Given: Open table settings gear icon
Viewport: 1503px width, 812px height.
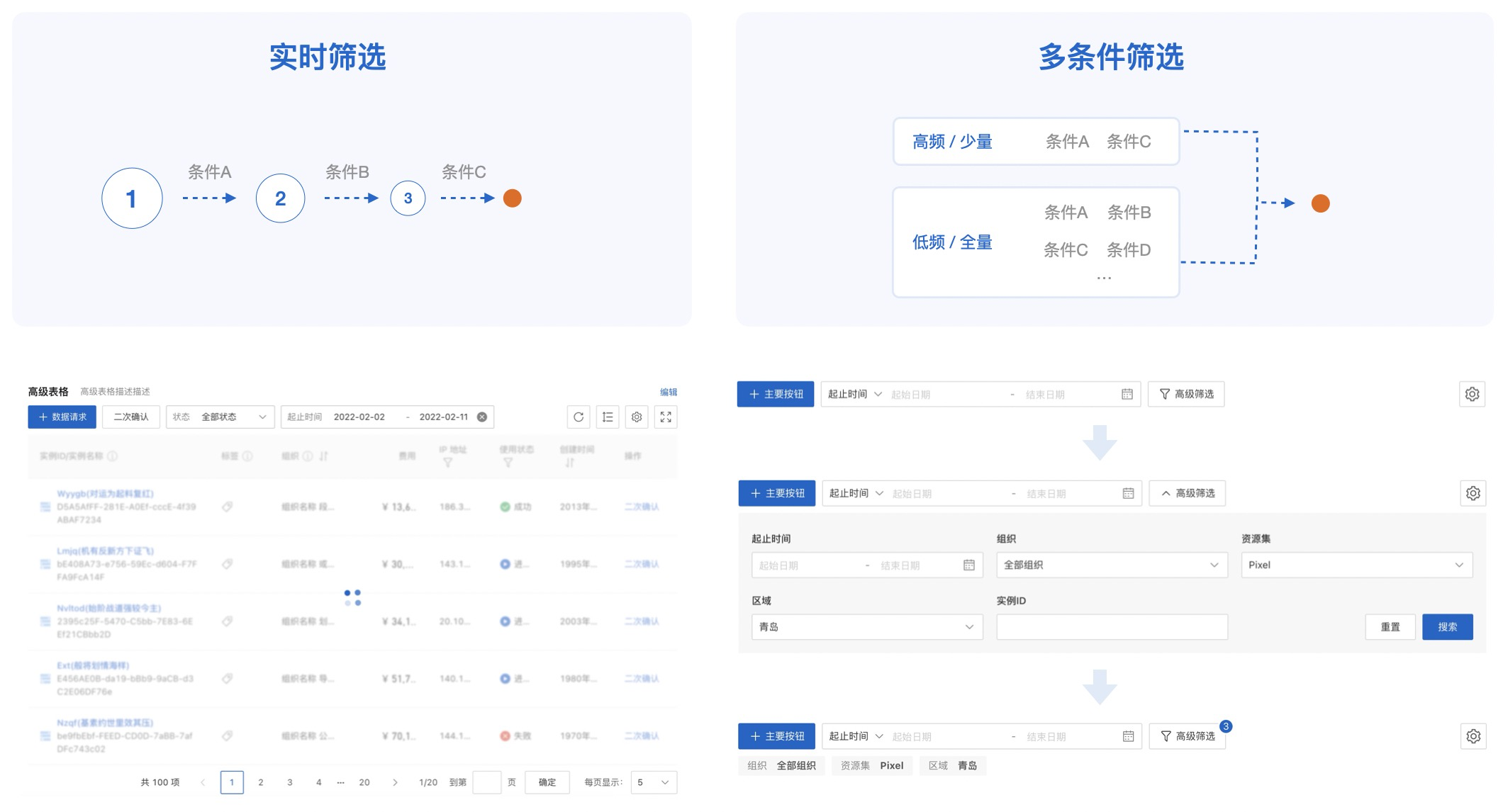Looking at the screenshot, I should (637, 417).
